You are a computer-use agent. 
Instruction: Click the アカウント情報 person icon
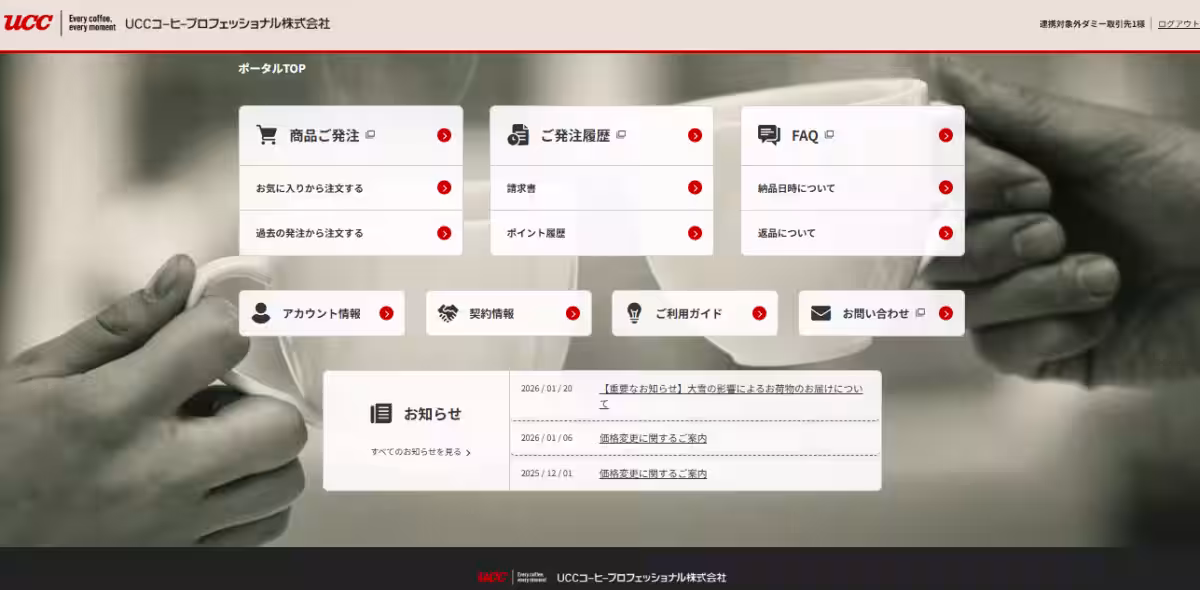pos(261,312)
